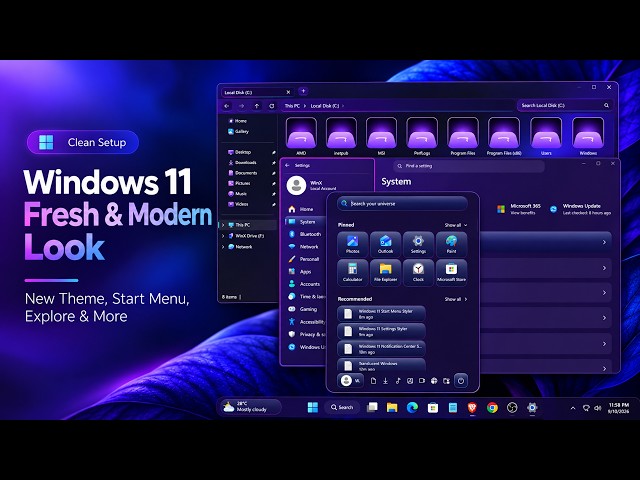
Task: Open the PerfLogs folder in Explorer
Action: [422, 136]
